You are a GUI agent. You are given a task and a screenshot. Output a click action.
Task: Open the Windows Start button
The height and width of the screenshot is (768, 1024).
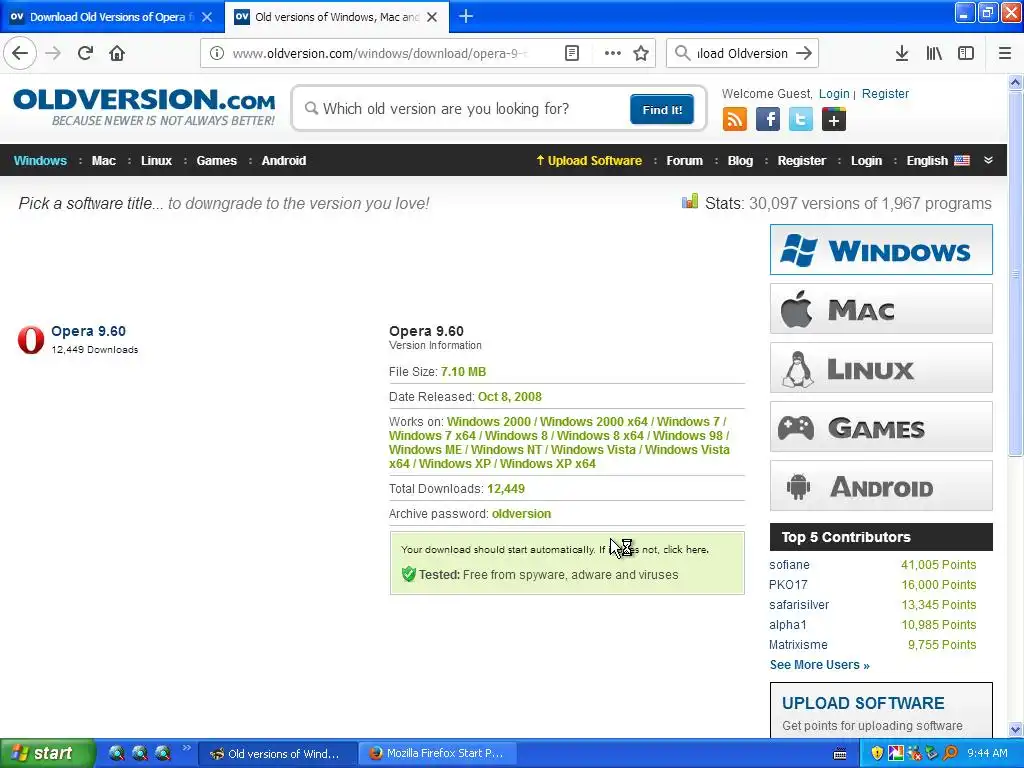[46, 753]
